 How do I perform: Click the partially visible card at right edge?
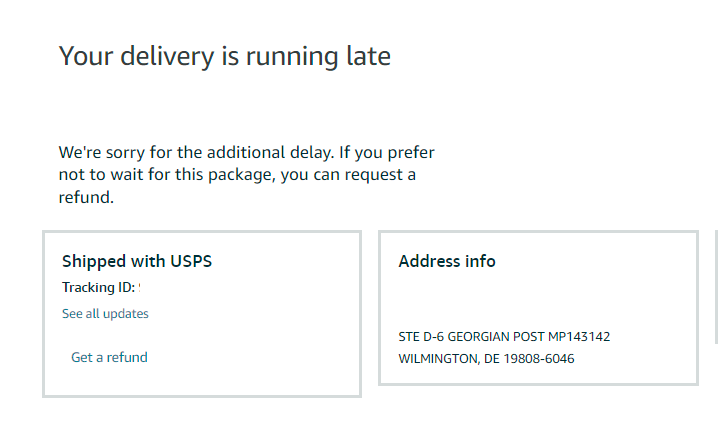coord(716,287)
